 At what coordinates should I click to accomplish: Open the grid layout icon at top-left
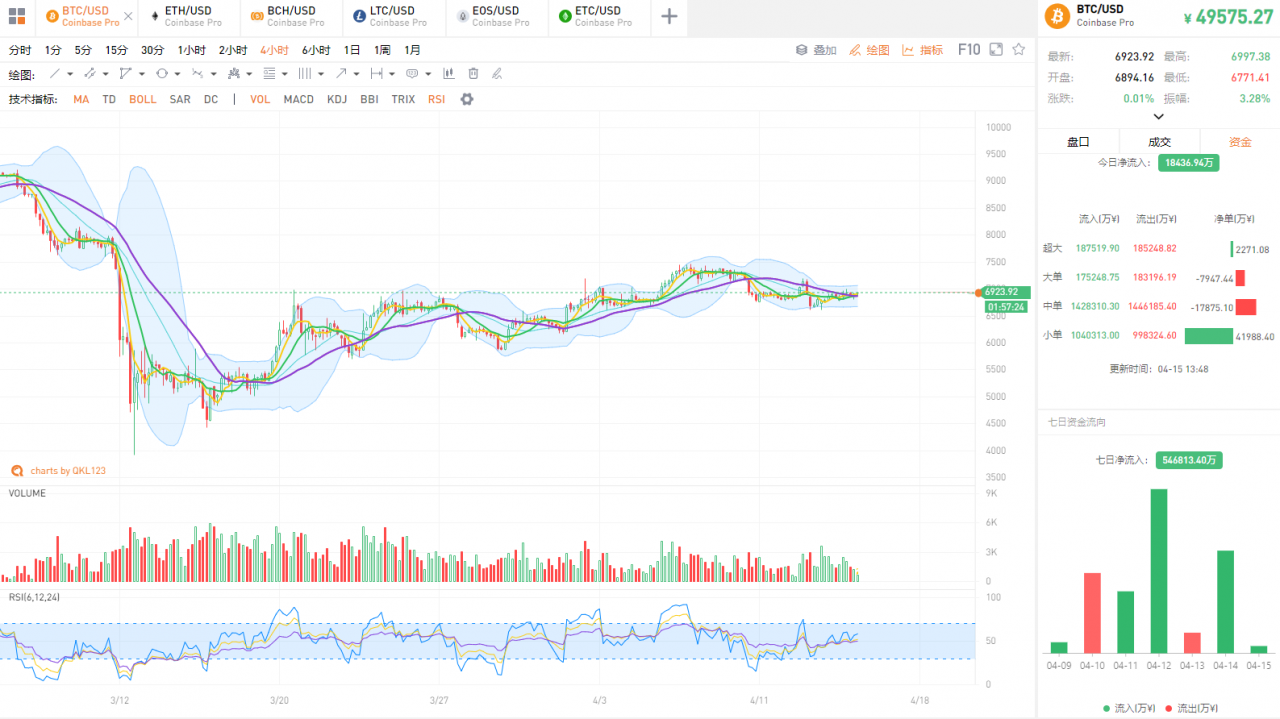point(16,16)
